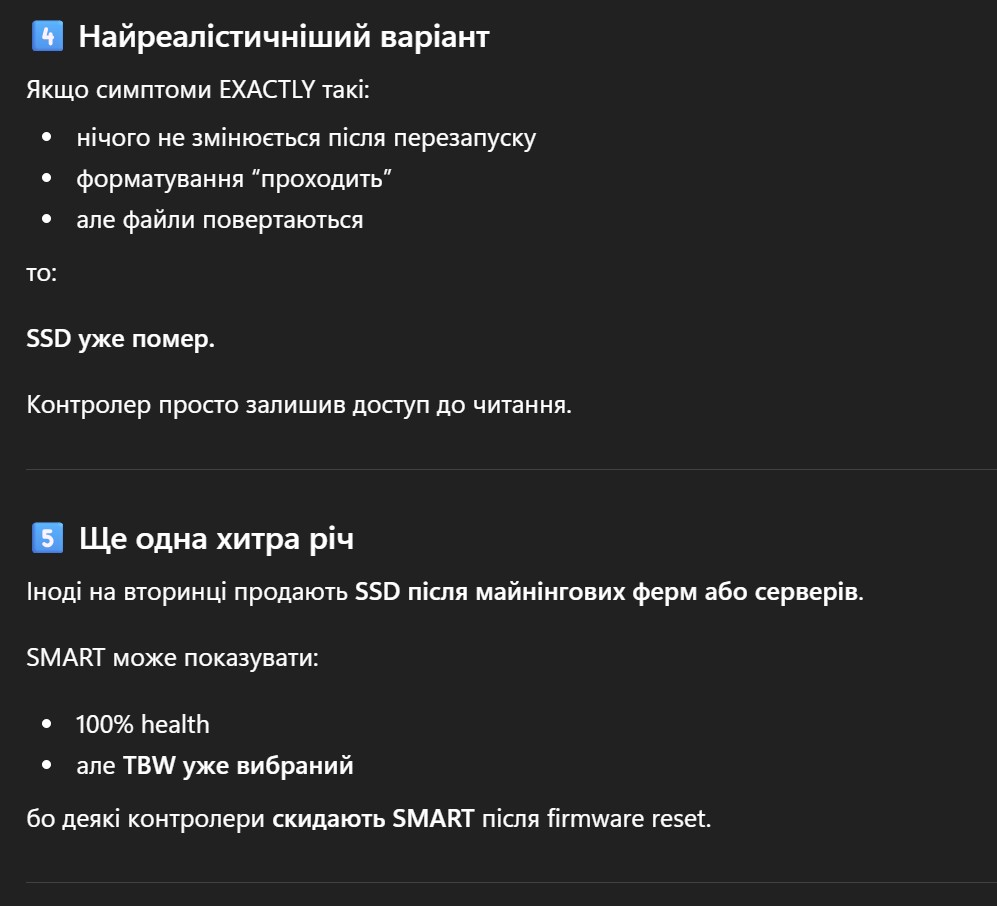Click the heading "Найреалістичніший варіант"
The image size is (997, 906).
click(283, 37)
